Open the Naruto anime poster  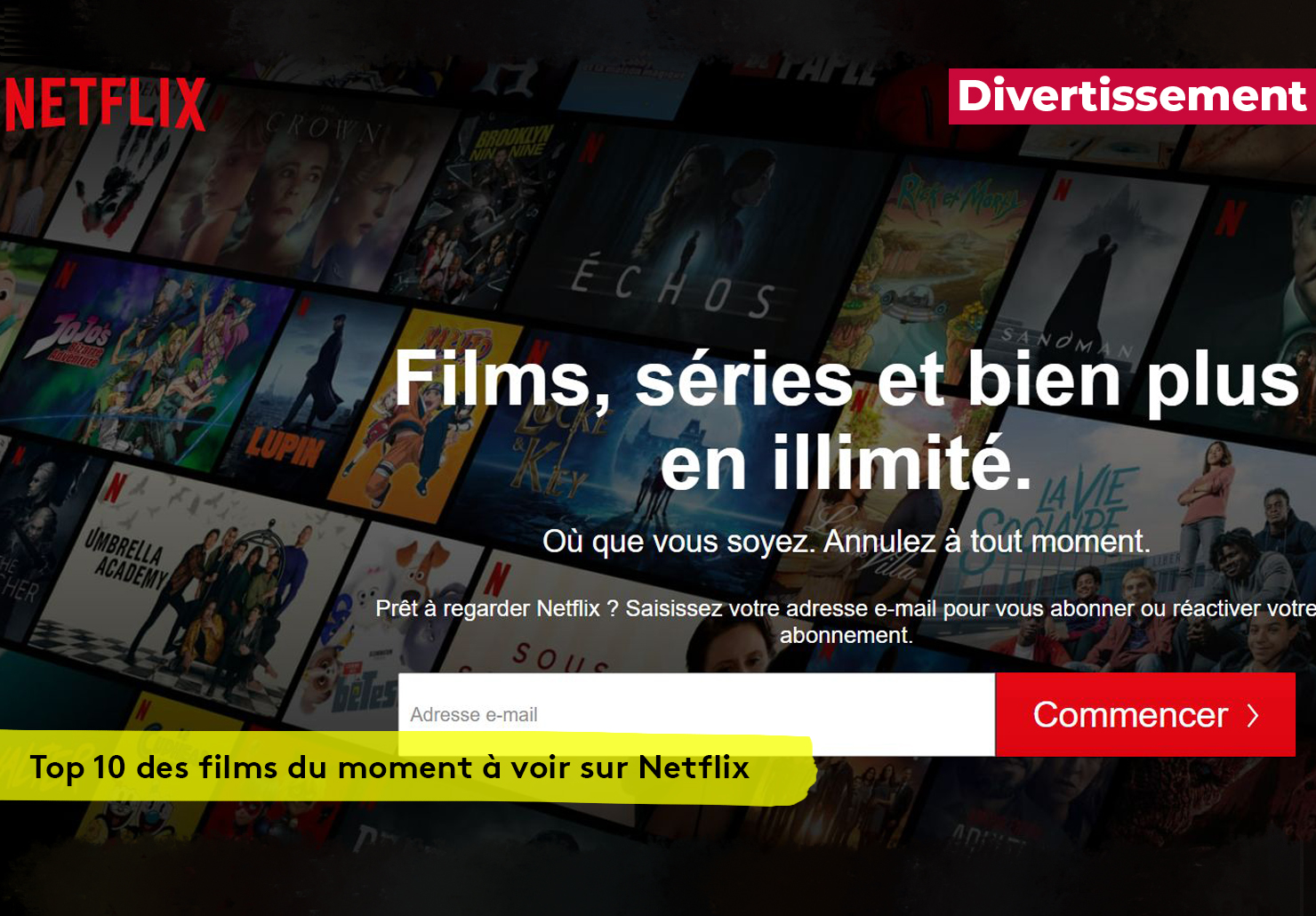pos(418,418)
